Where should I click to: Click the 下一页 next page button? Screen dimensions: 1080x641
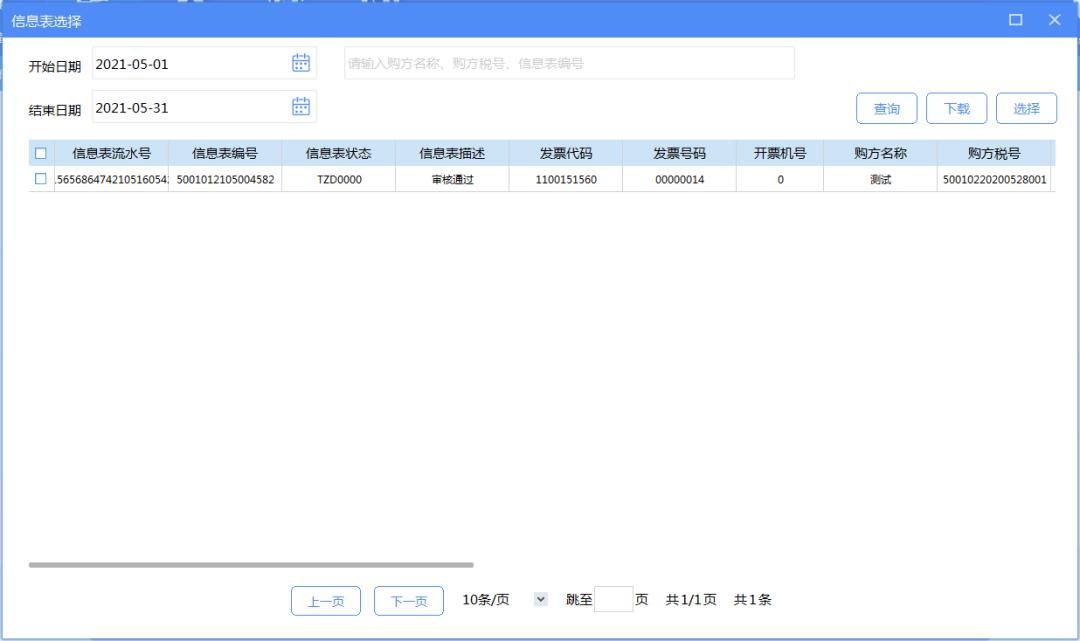pos(408,600)
